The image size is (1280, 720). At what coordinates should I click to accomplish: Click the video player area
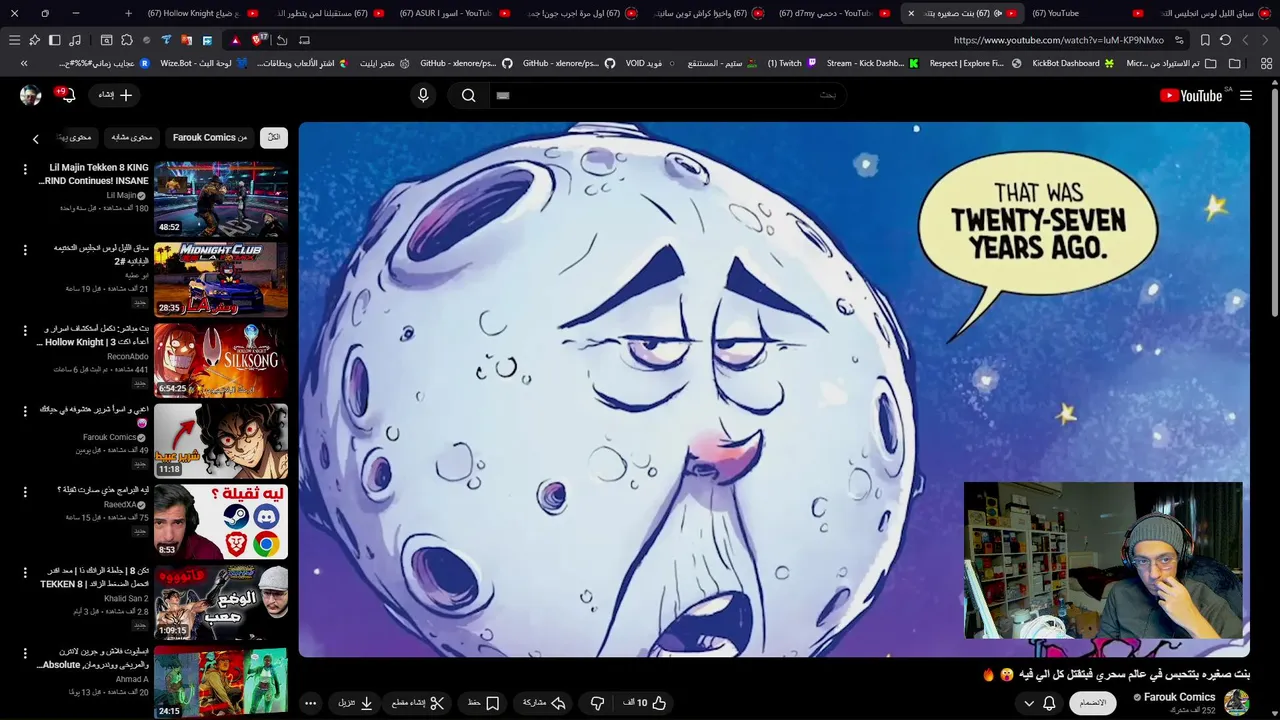coord(774,389)
